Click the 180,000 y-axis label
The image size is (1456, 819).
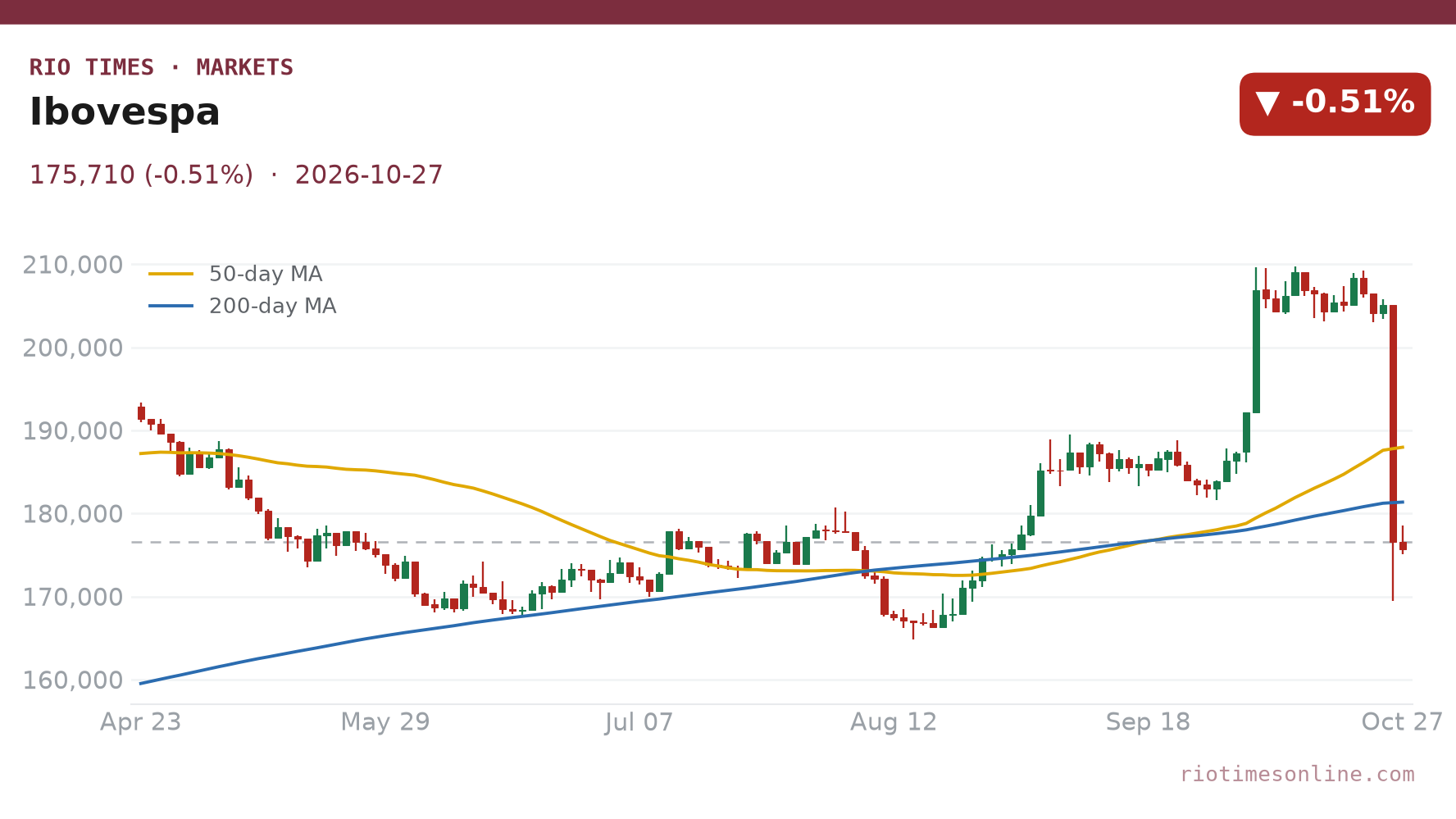[73, 514]
